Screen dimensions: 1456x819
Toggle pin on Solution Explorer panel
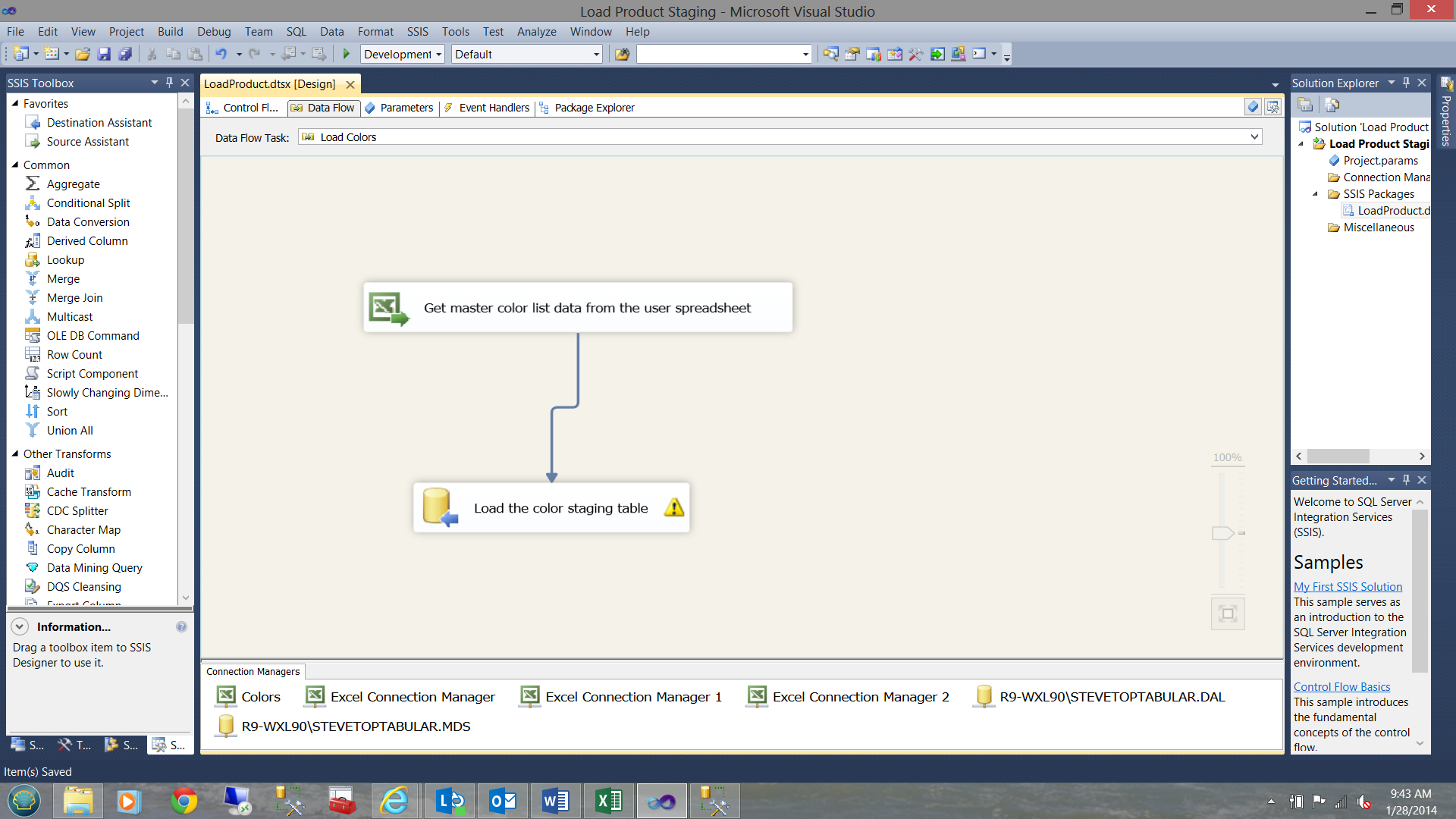(1406, 83)
